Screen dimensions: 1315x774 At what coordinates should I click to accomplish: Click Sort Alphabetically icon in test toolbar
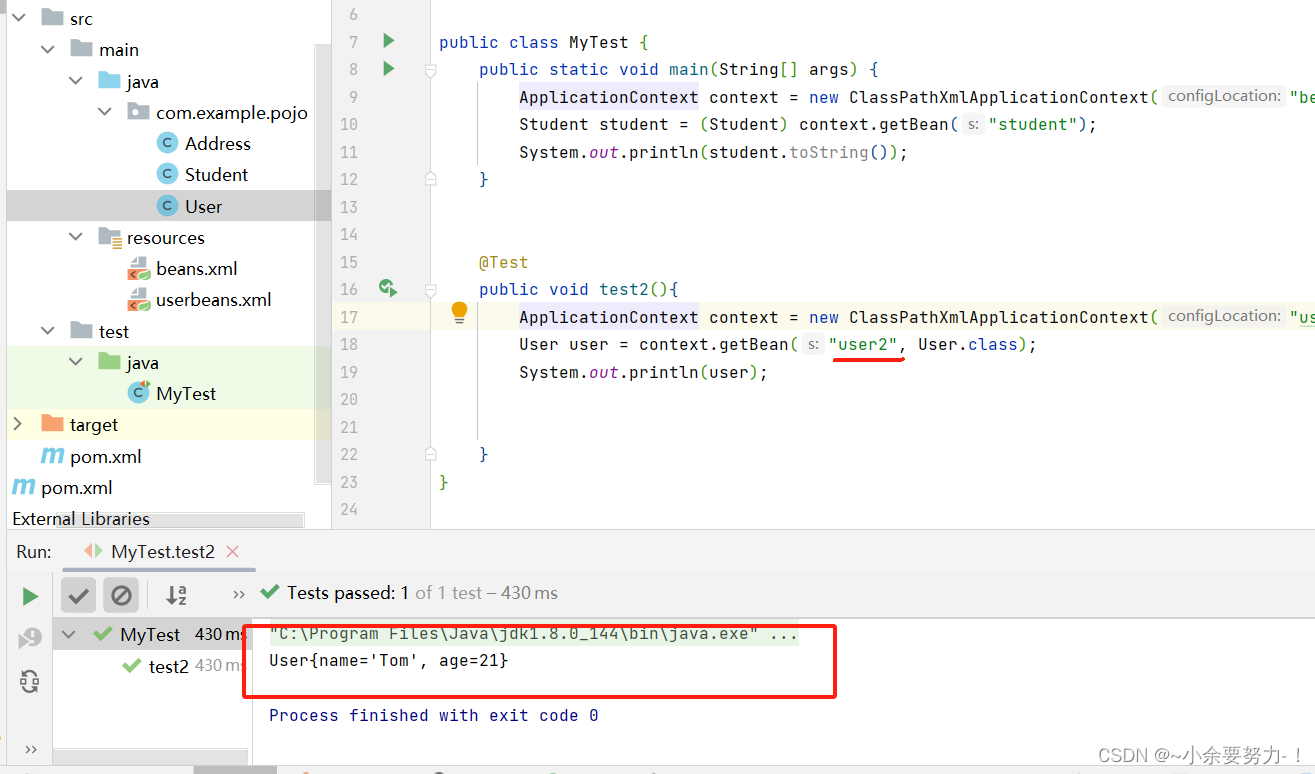coord(177,595)
